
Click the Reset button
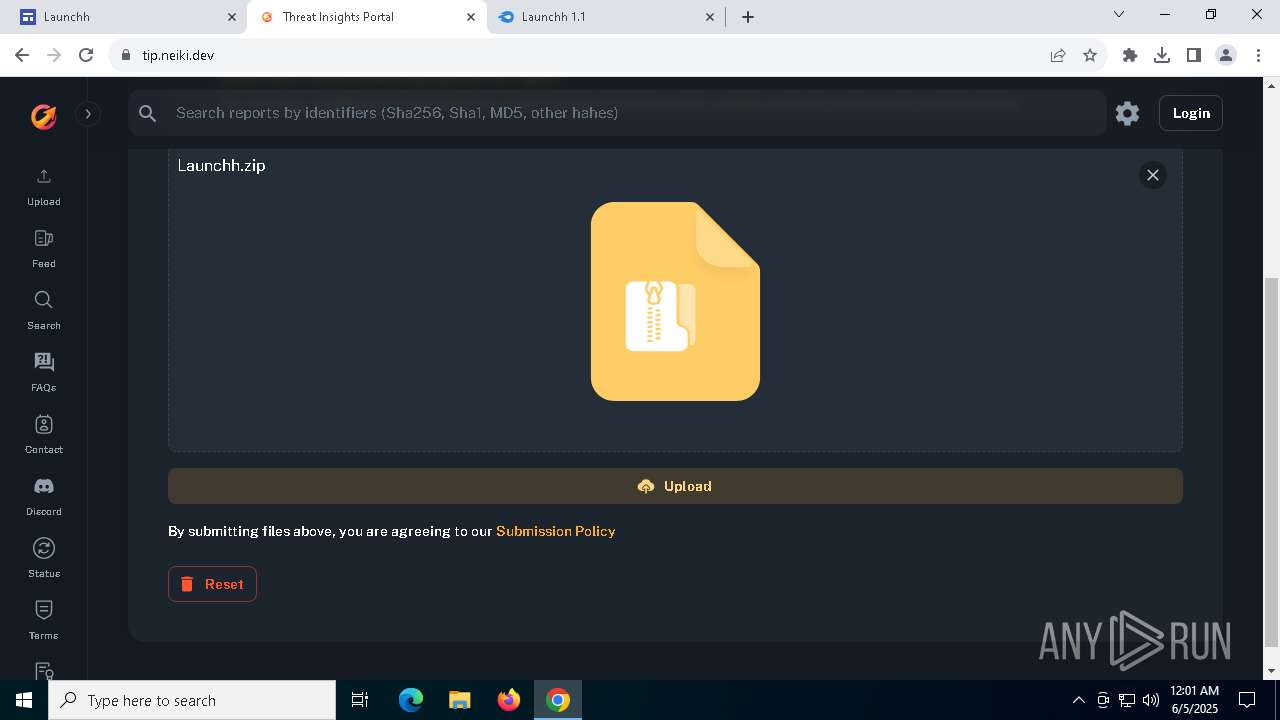[x=212, y=584]
